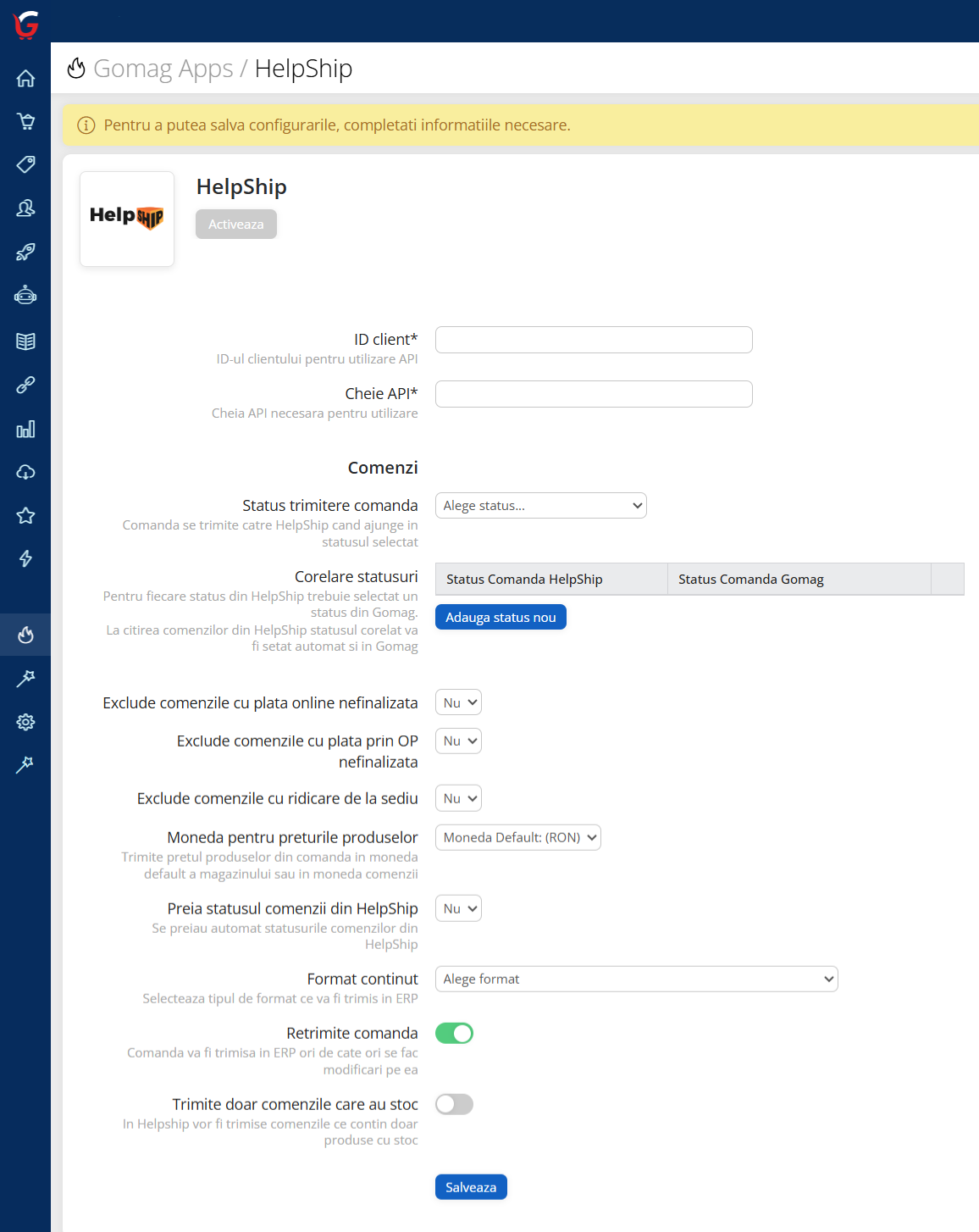Change Exclude comenzile cu plata online dropdown
Image resolution: width=979 pixels, height=1232 pixels.
tap(457, 702)
